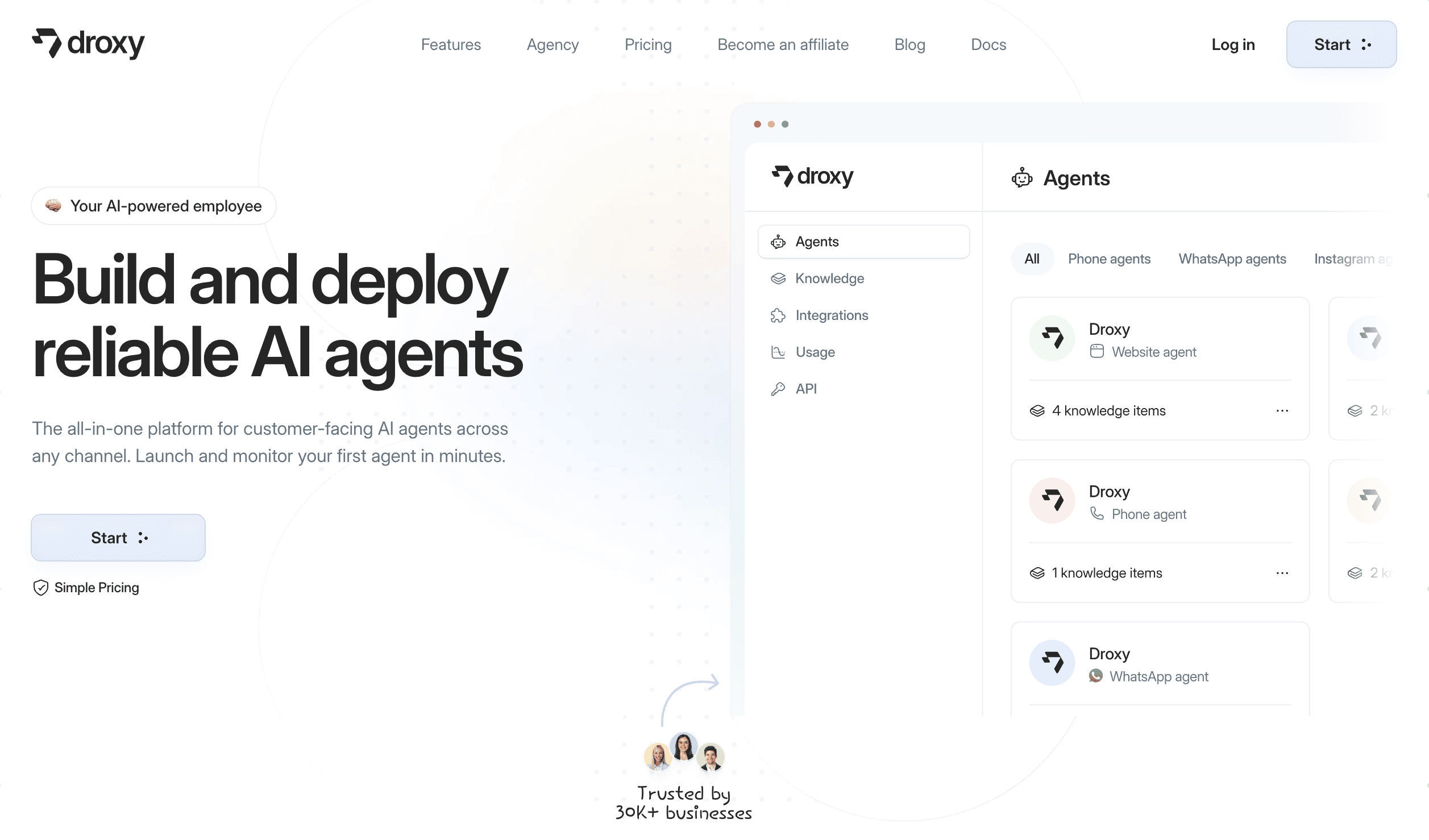Click the 'WhatsApp agent' label

click(1158, 676)
